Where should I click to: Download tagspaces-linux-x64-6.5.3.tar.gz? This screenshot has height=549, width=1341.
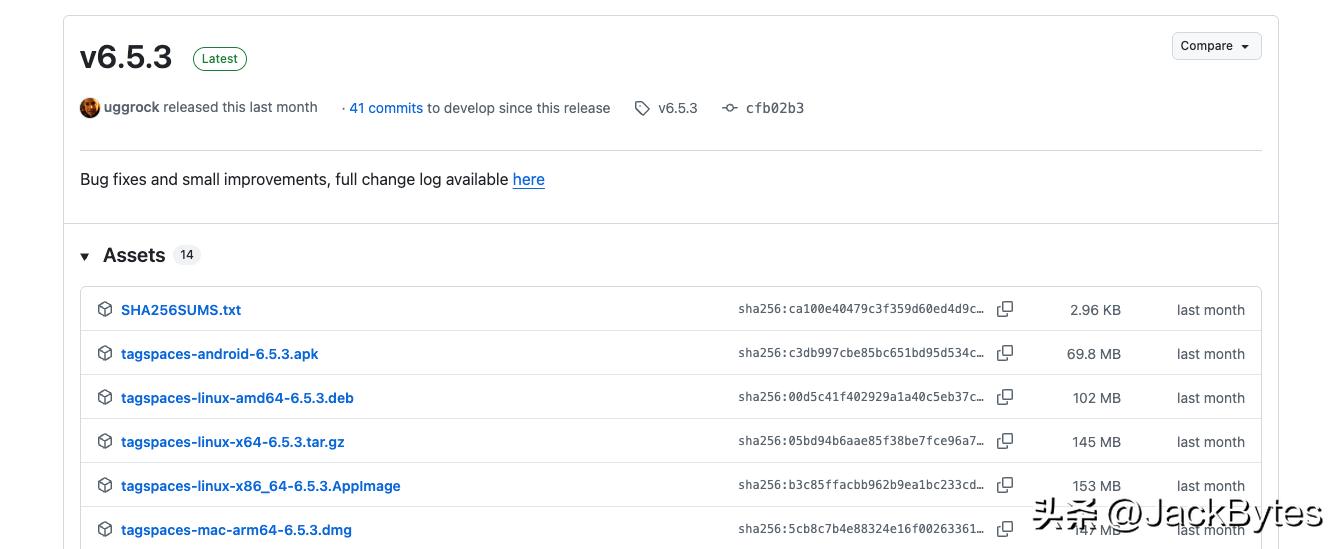[x=232, y=442]
